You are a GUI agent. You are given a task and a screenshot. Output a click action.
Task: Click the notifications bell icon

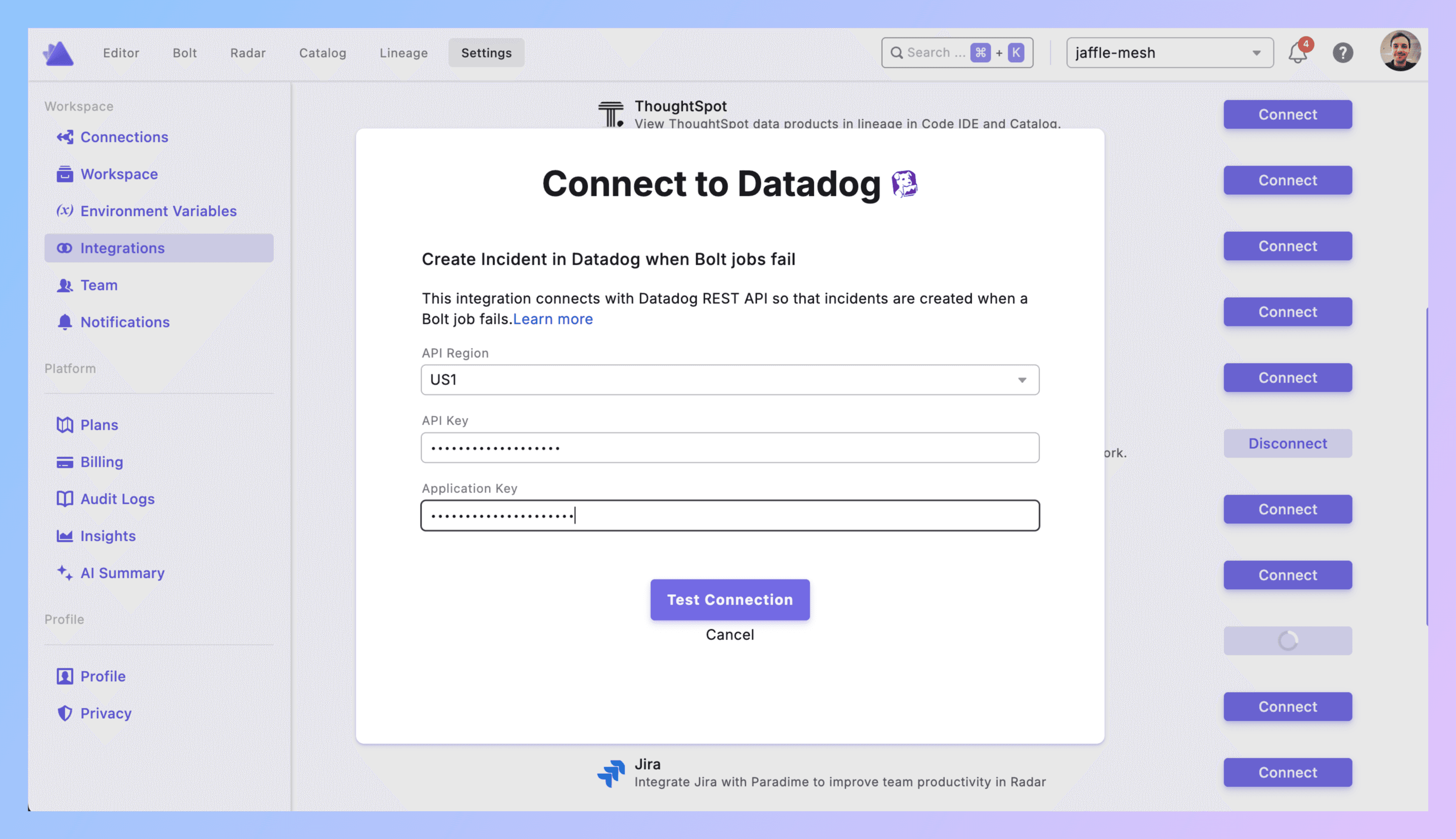pos(1298,53)
